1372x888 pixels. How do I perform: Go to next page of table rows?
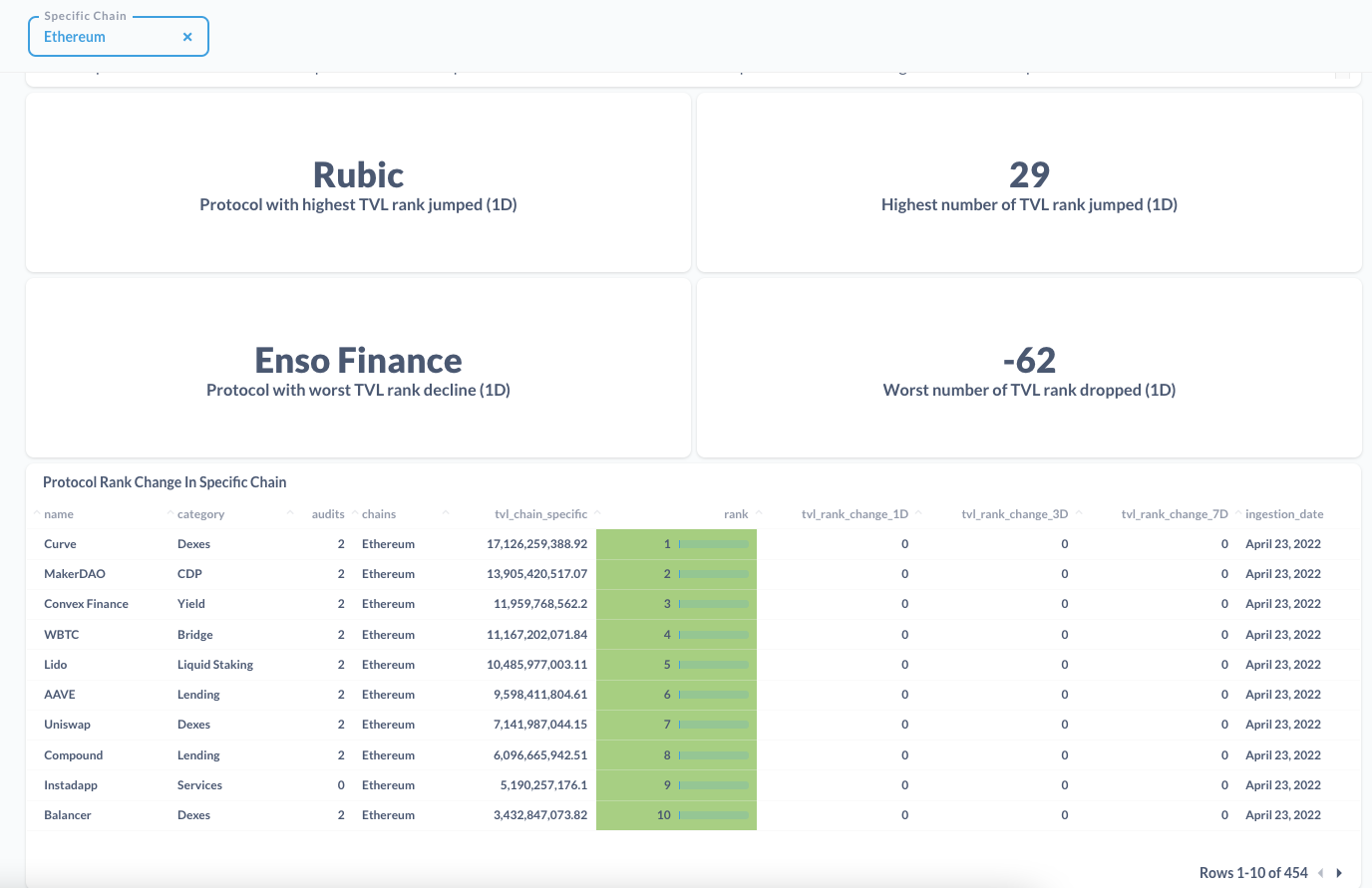tap(1339, 873)
